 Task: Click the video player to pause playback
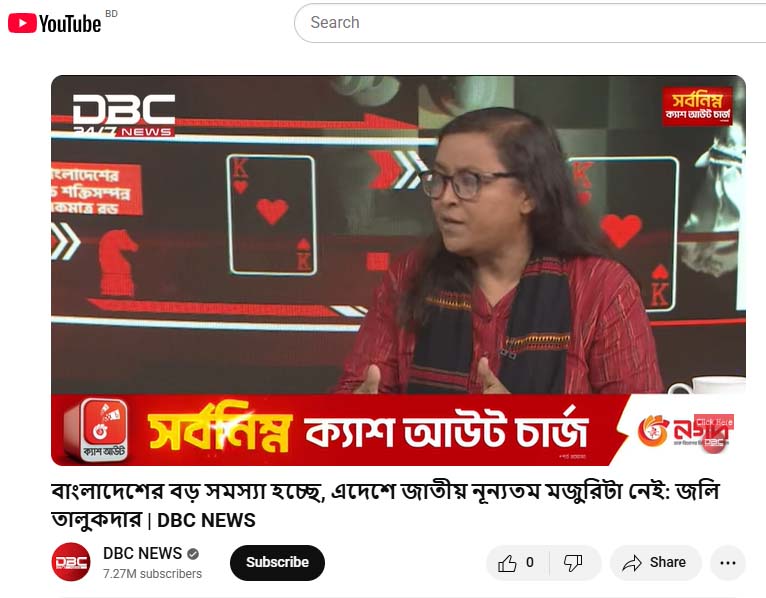pos(398,235)
